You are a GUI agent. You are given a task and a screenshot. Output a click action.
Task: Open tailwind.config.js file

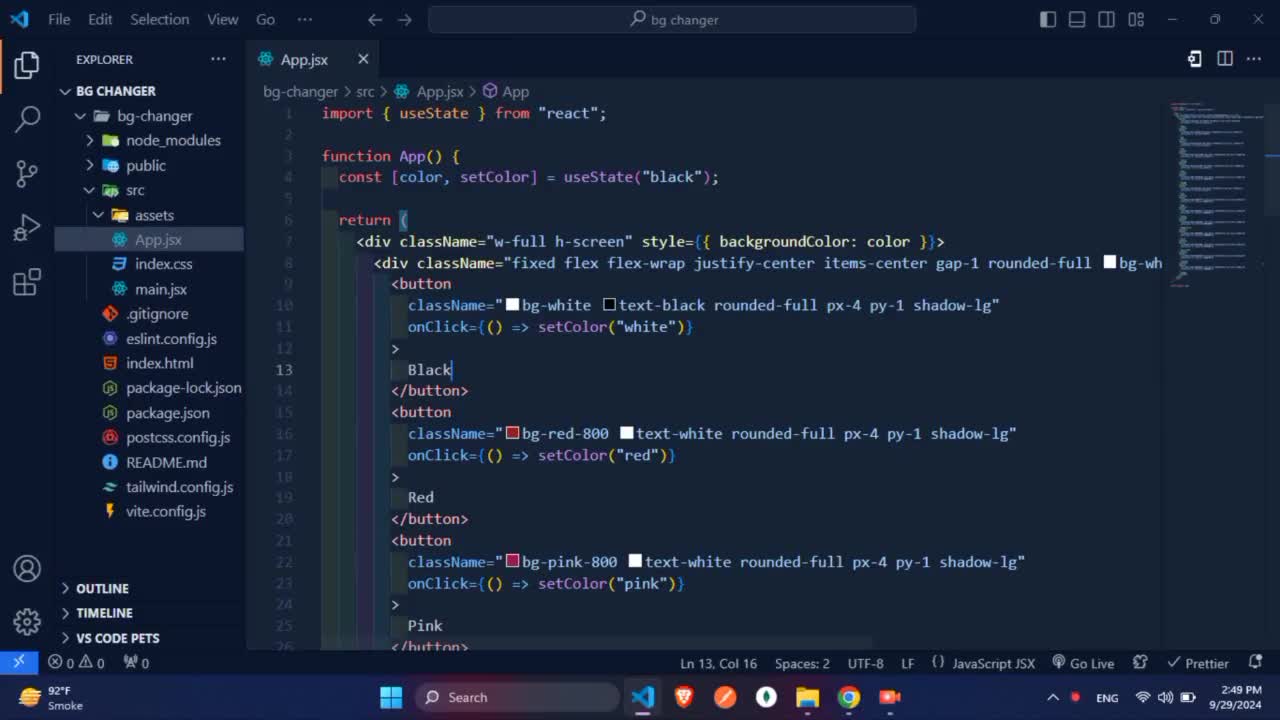(x=148, y=487)
